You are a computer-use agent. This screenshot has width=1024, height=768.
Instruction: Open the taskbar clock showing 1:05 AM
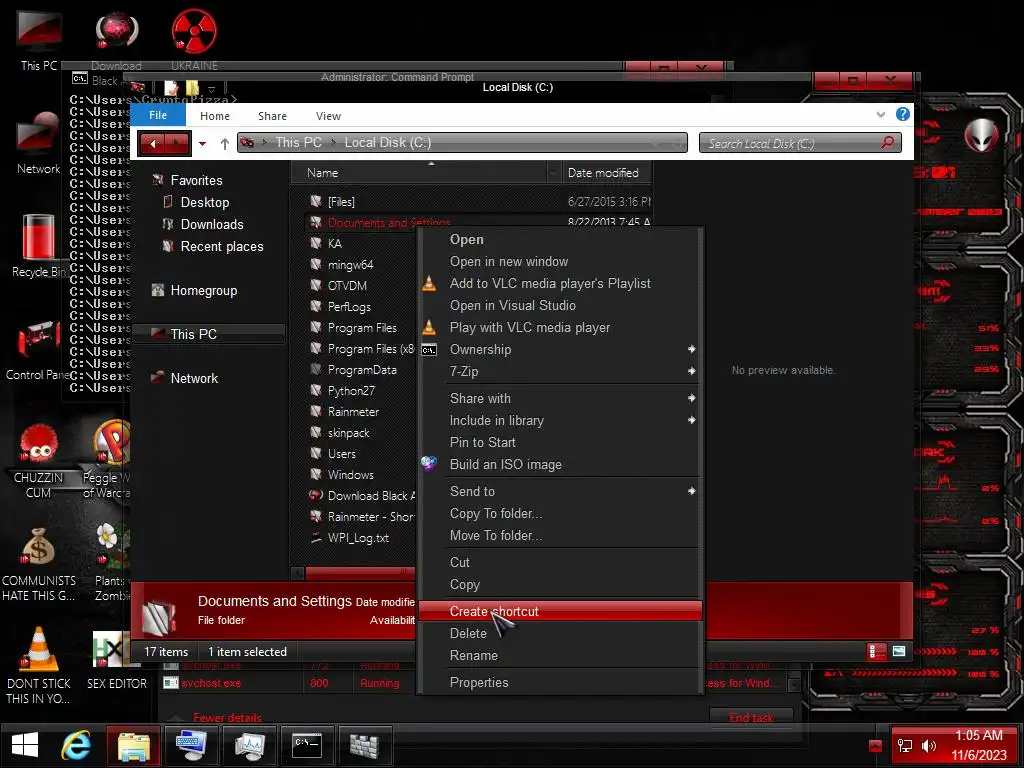tap(978, 745)
